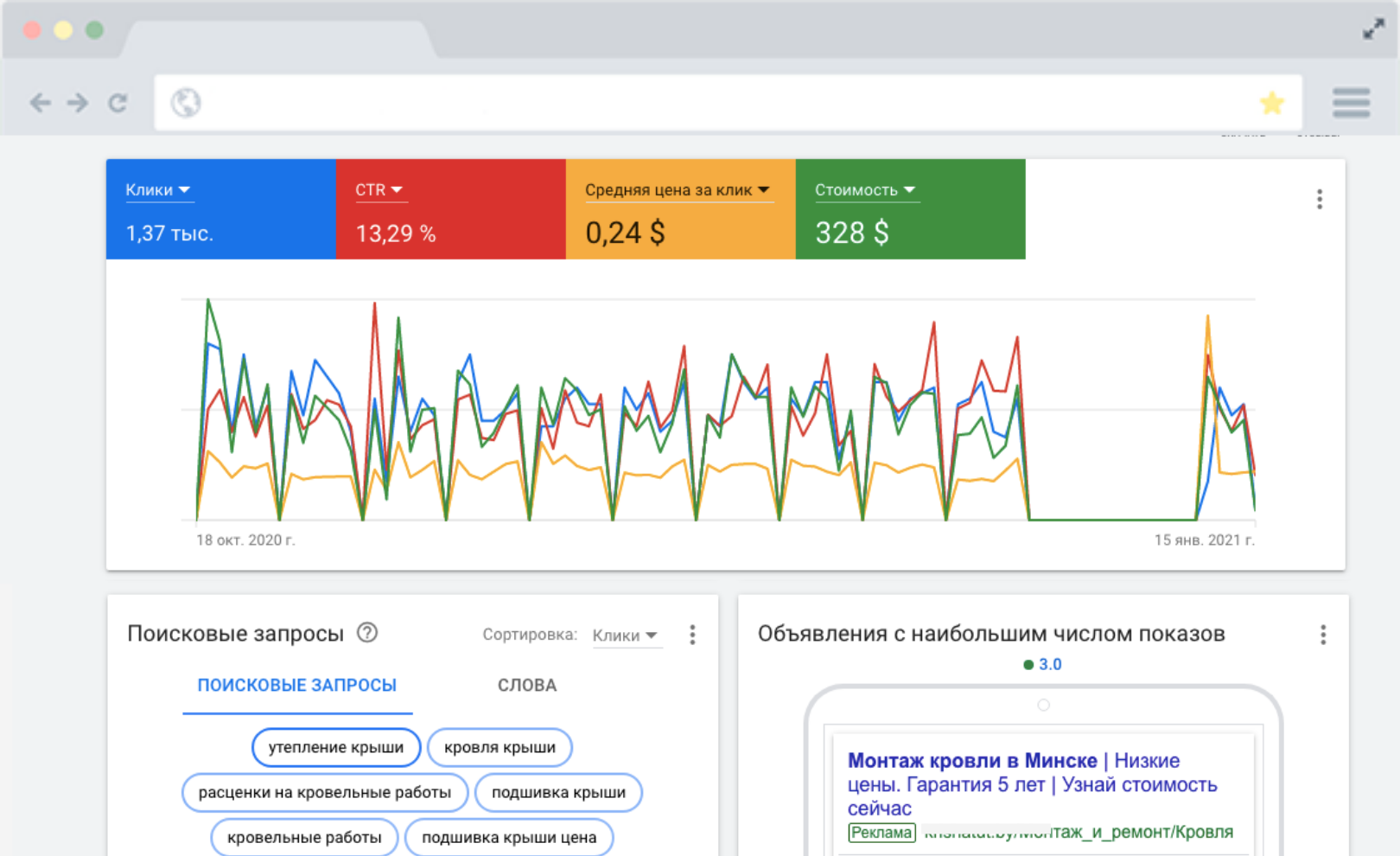Open the Клики metric dropdown
The width and height of the screenshot is (1400, 856).
pyautogui.click(x=158, y=190)
